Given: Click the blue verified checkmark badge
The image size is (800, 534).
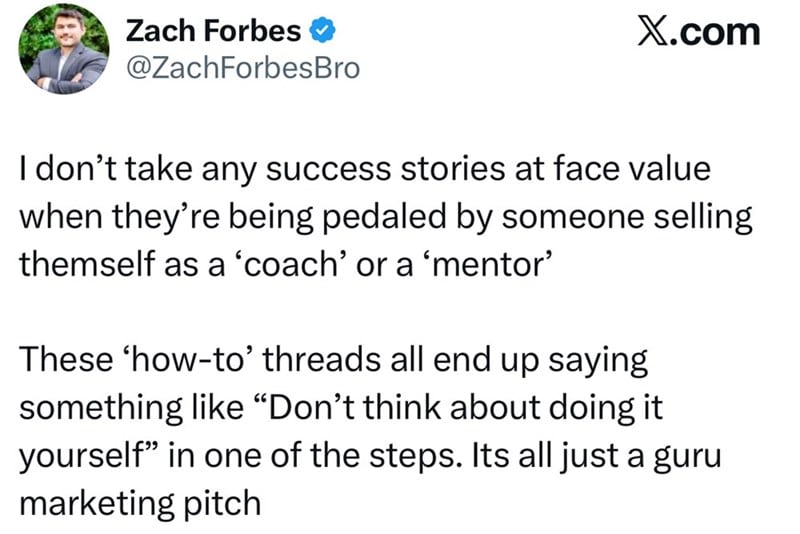Looking at the screenshot, I should click(x=322, y=32).
